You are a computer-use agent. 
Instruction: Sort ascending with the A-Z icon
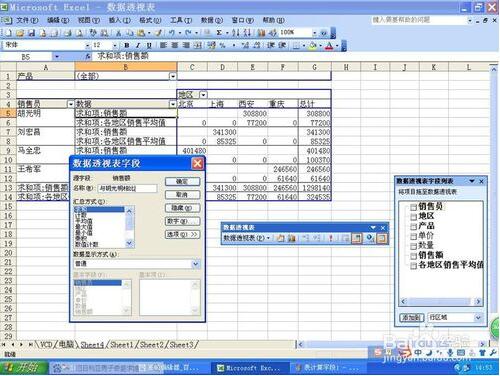point(236,33)
